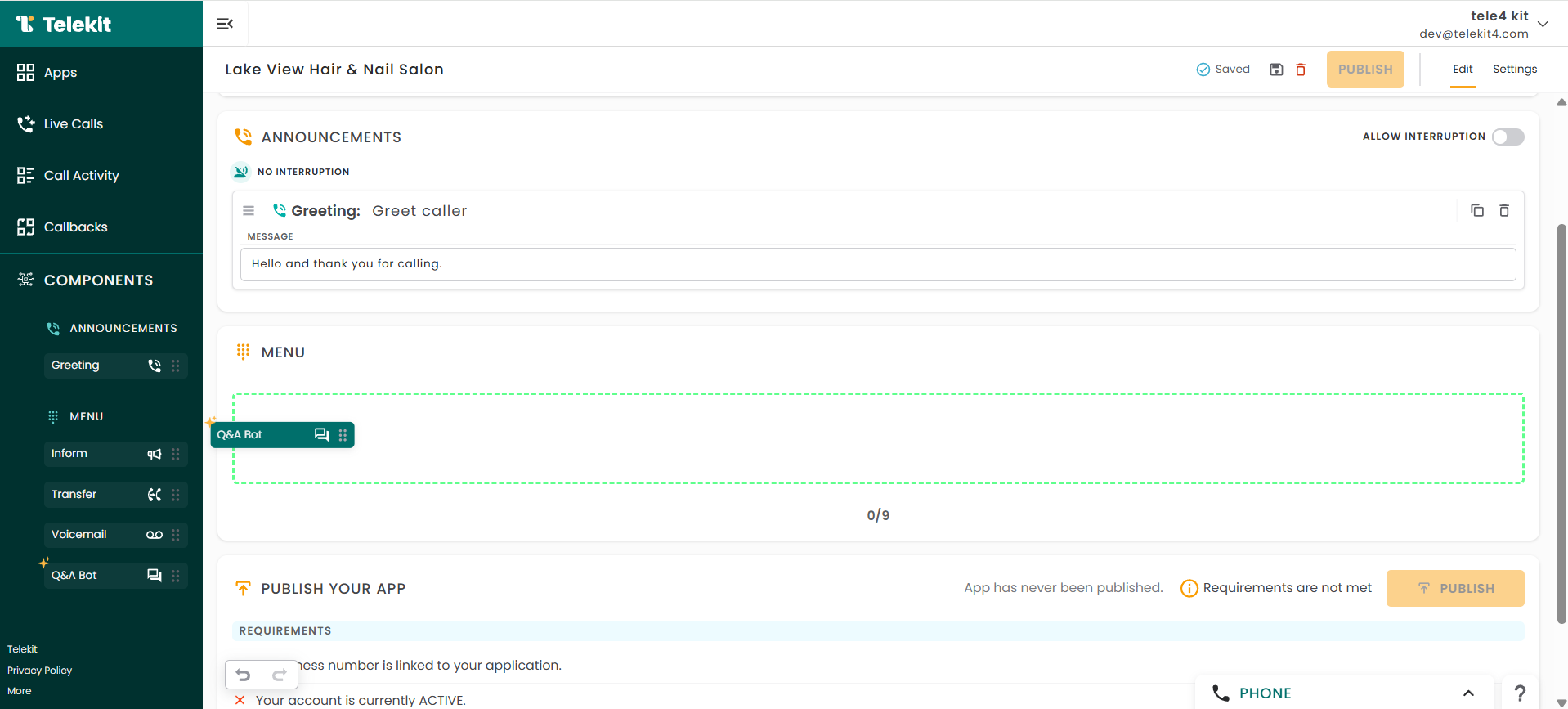Click the MENU section keypad icon
Viewport: 1568px width, 709px height.
coord(243,352)
